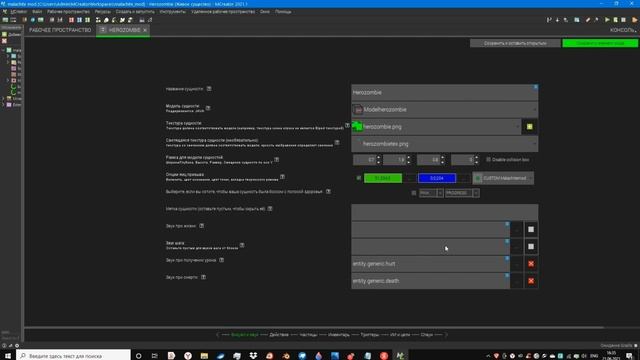Pick the green spawn egg base color

point(383,178)
